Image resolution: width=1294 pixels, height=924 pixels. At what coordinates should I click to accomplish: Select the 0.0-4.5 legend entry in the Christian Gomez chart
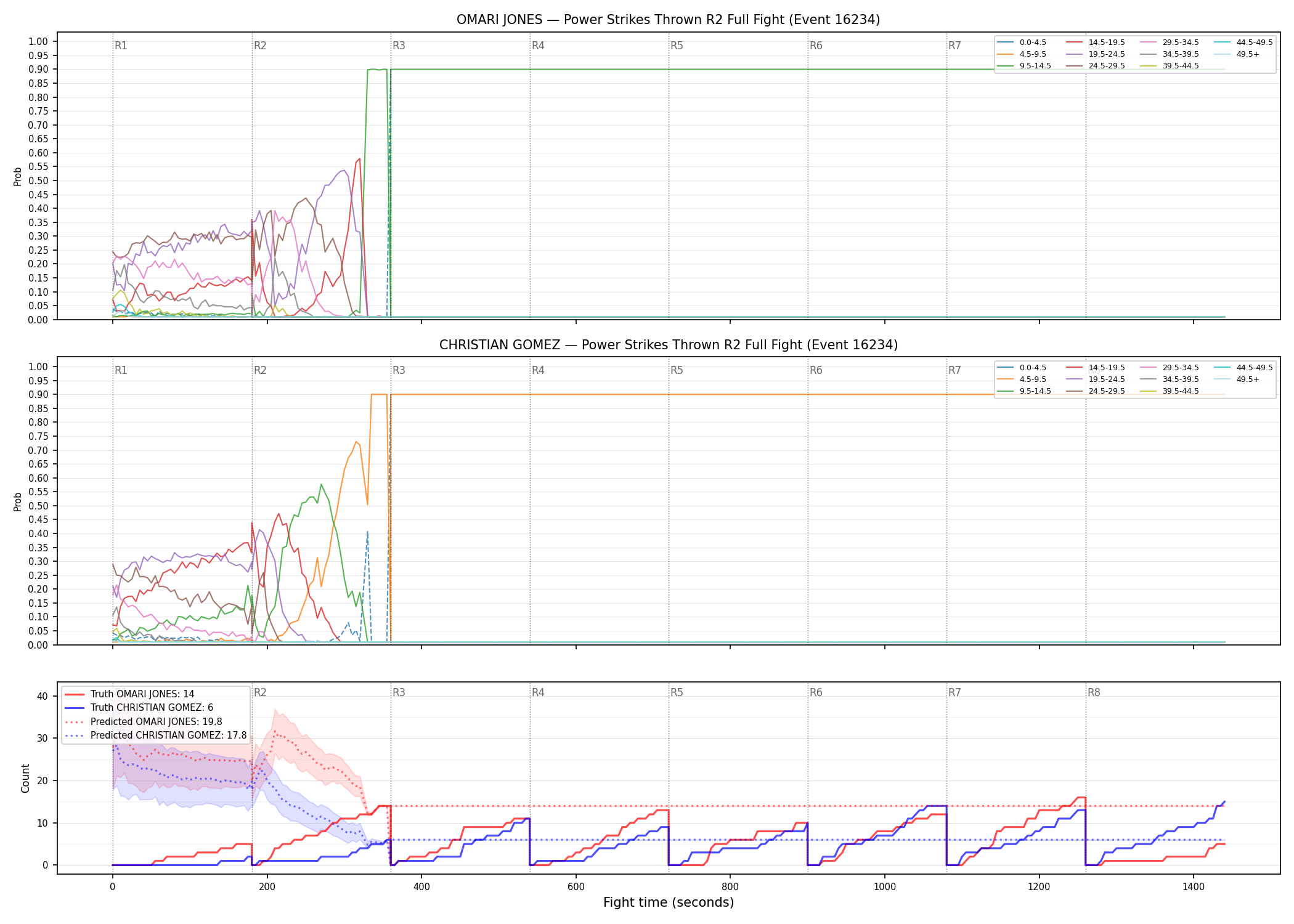pyautogui.click(x=1022, y=368)
